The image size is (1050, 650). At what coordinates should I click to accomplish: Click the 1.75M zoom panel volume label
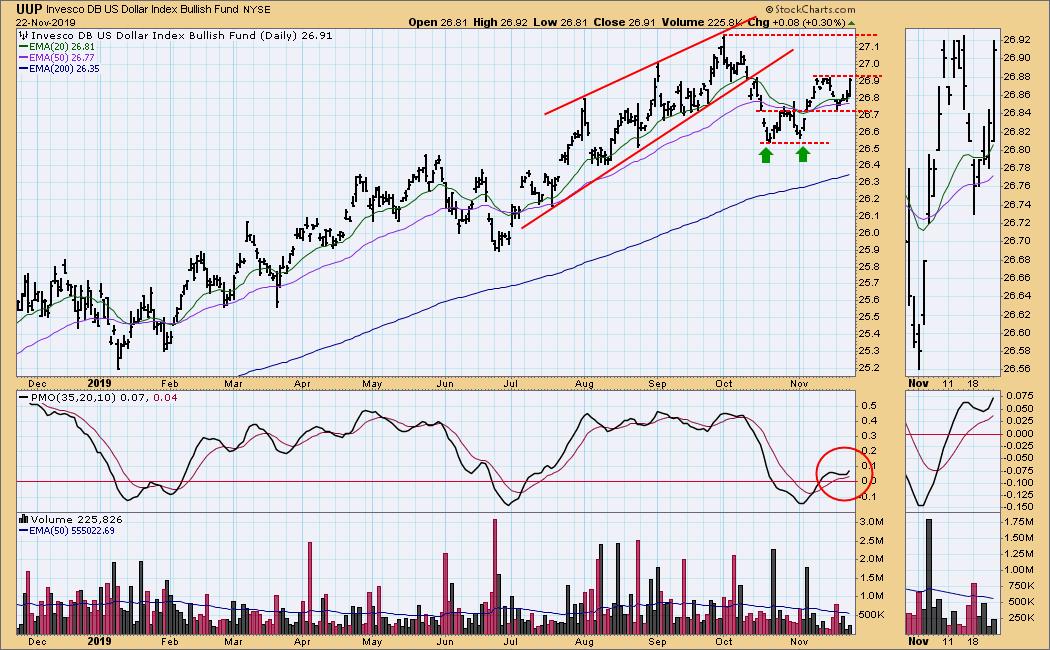coord(1020,521)
